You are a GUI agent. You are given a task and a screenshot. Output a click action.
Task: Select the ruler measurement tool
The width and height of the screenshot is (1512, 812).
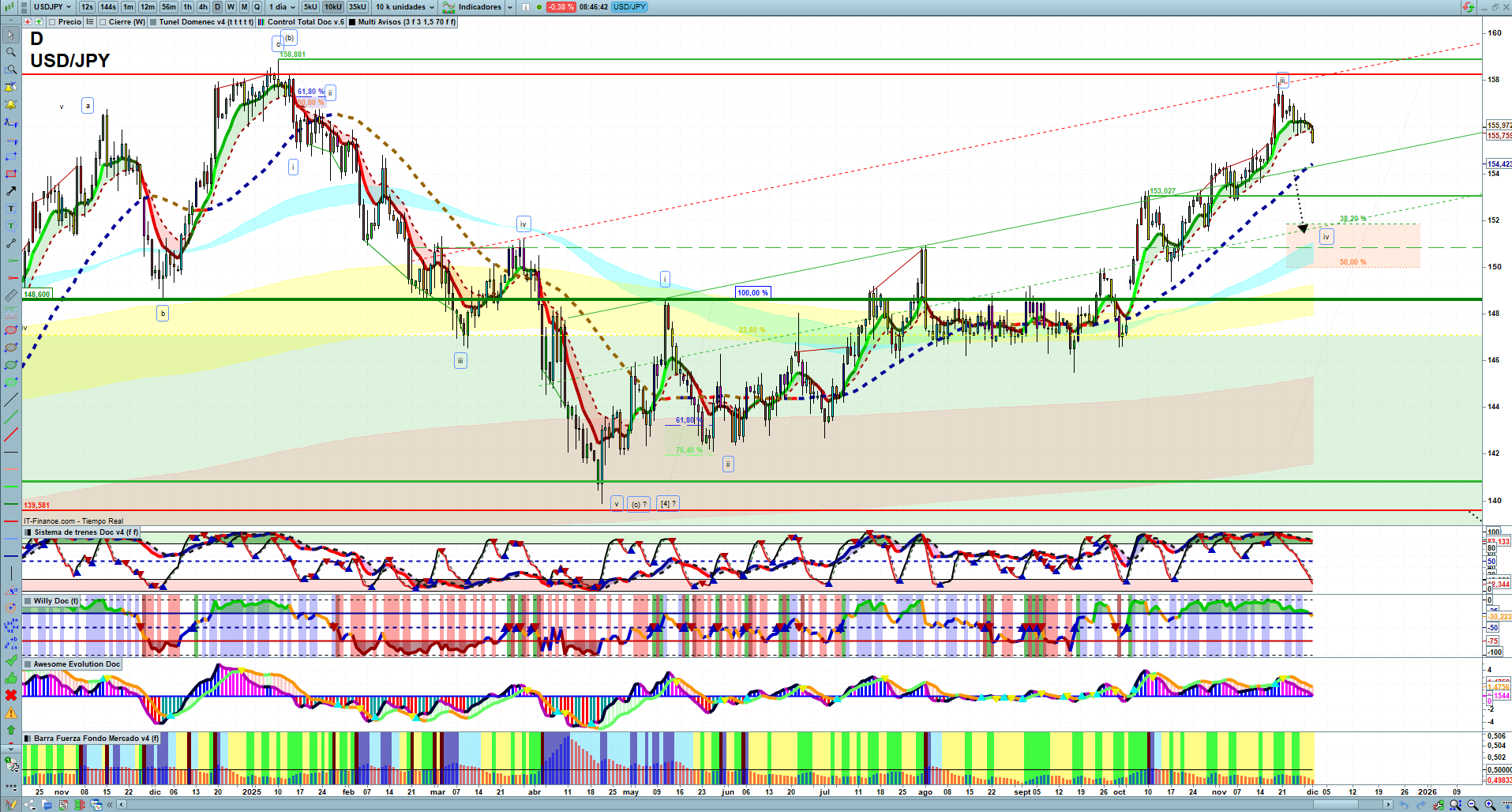tap(10, 295)
